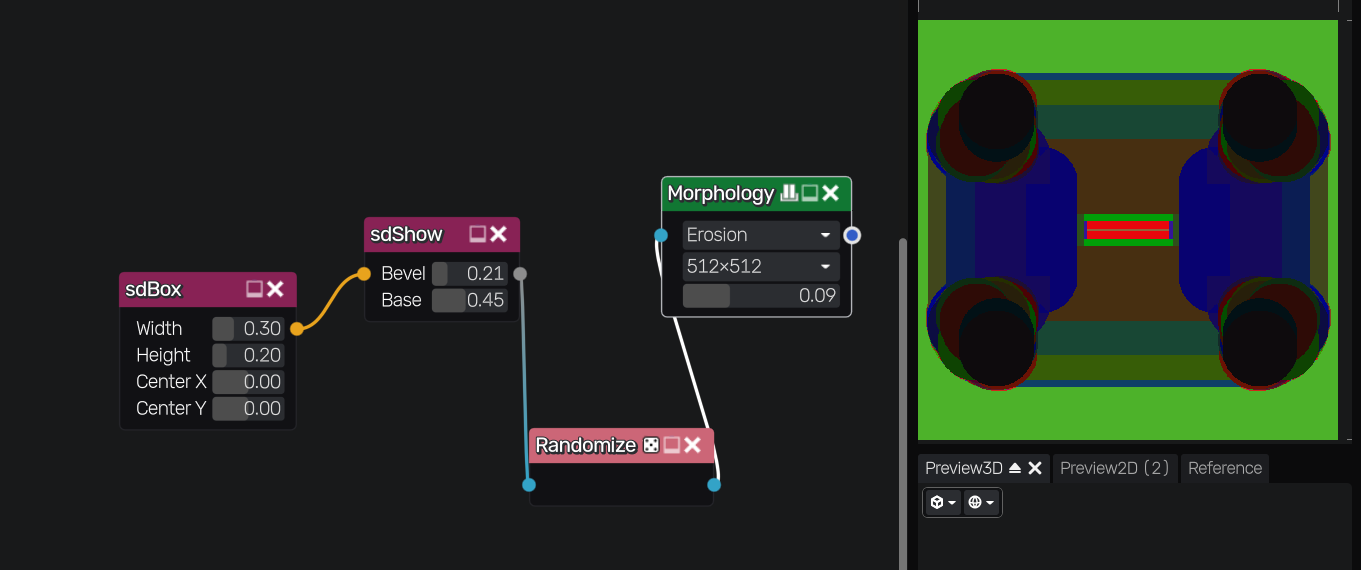The width and height of the screenshot is (1361, 570).
Task: Click the sdShow gray output port
Action: pos(520,273)
